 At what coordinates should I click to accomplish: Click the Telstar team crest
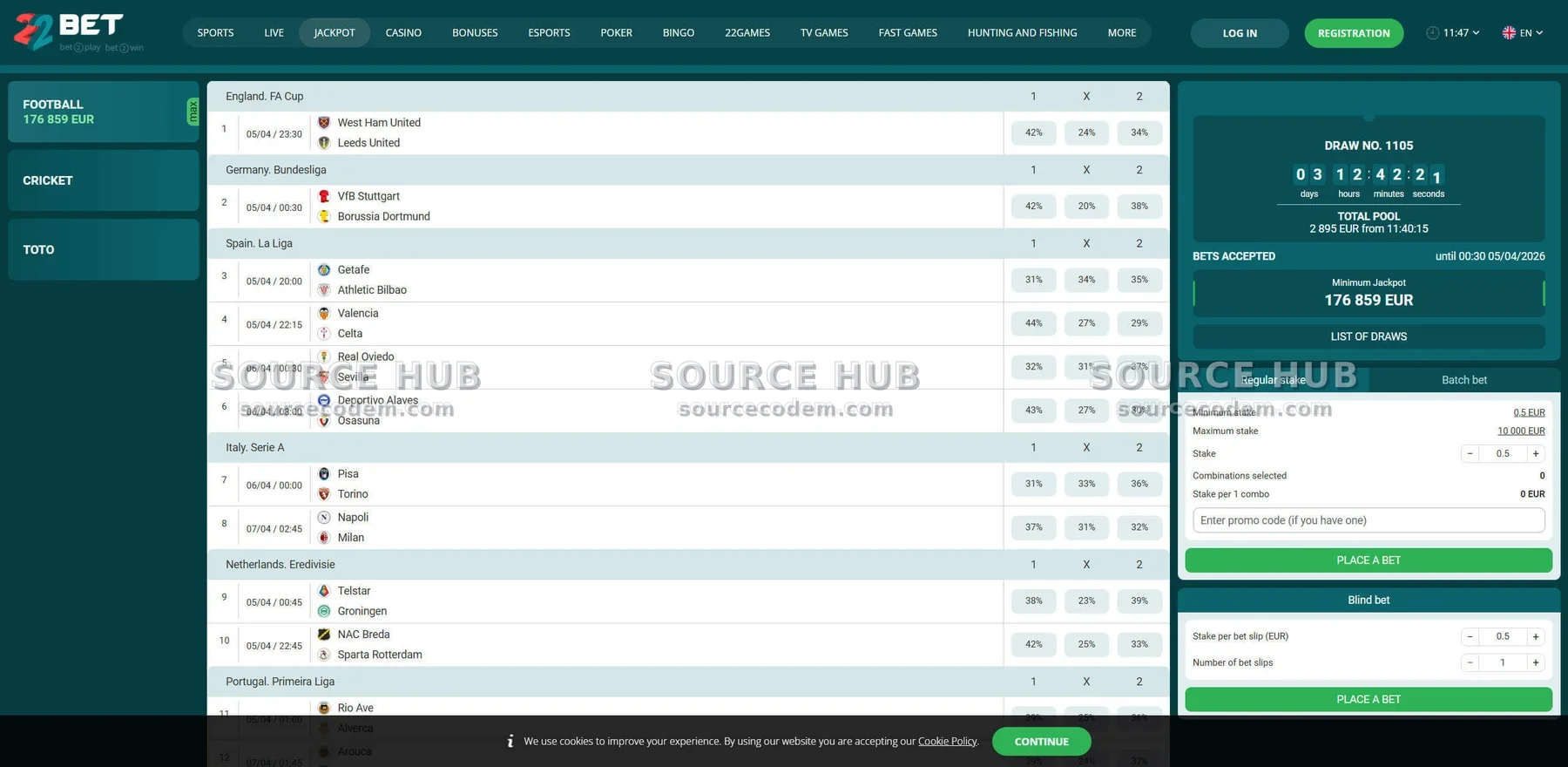pyautogui.click(x=324, y=591)
